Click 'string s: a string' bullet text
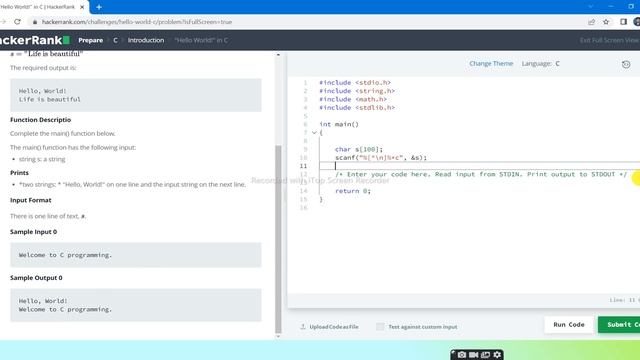Image resolution: width=640 pixels, height=360 pixels. pos(42,159)
